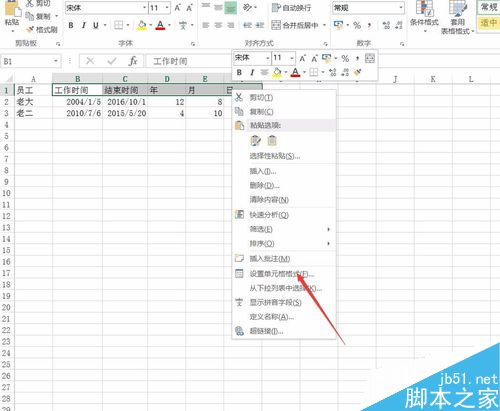The width and height of the screenshot is (500, 411).
Task: Open the mini toolbar font 宋体 dropdown
Action: (x=267, y=59)
